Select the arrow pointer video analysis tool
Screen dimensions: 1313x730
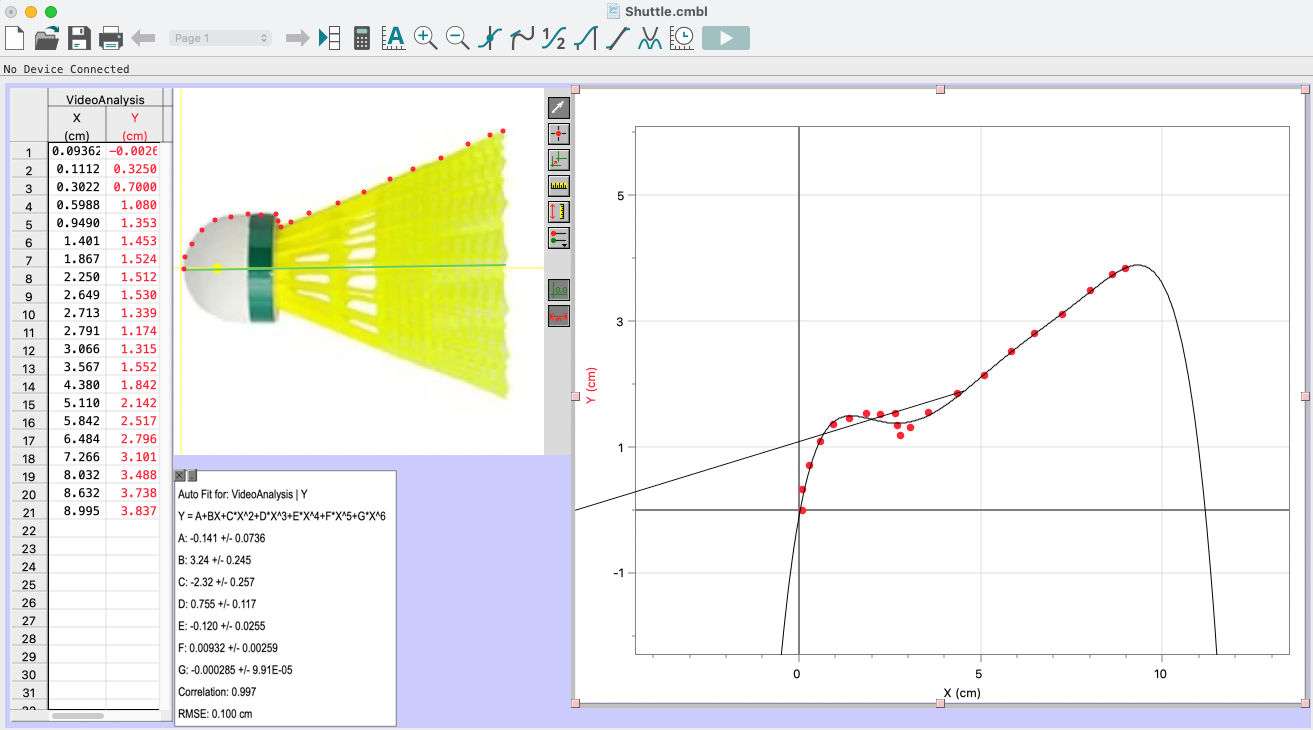pyautogui.click(x=559, y=108)
